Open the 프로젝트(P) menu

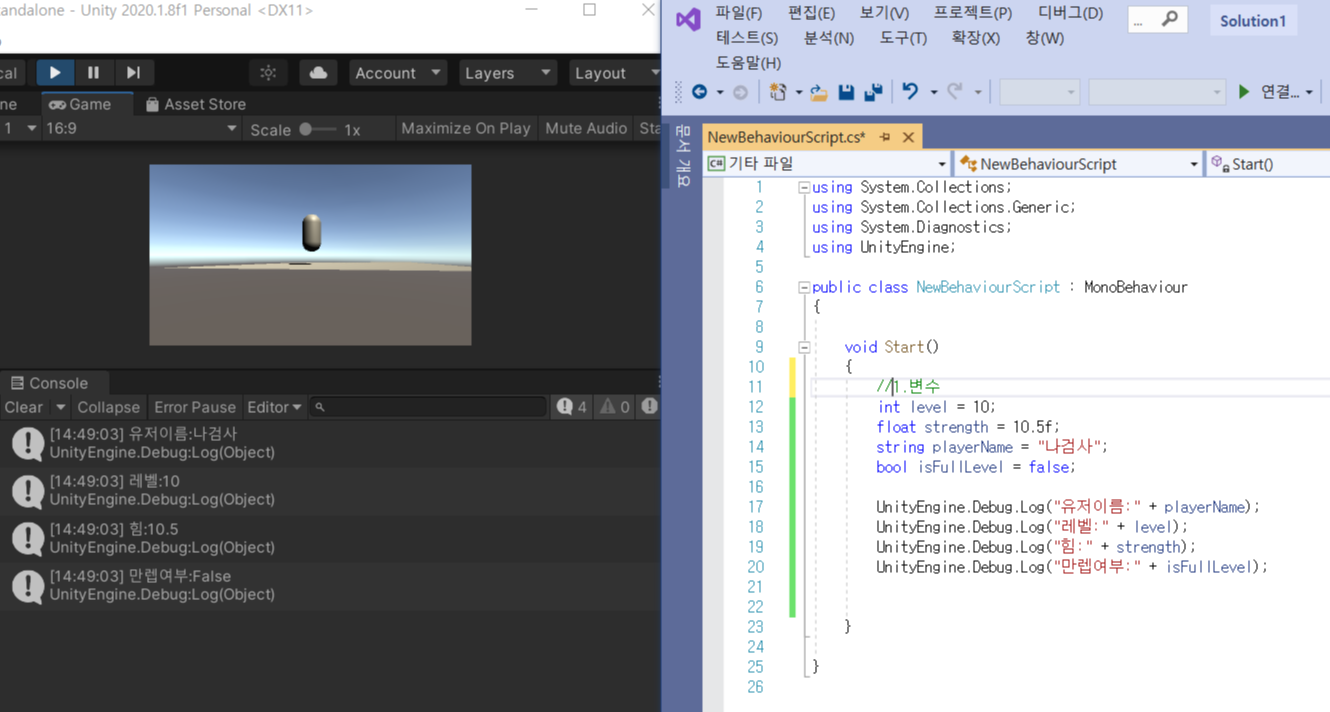coord(973,13)
